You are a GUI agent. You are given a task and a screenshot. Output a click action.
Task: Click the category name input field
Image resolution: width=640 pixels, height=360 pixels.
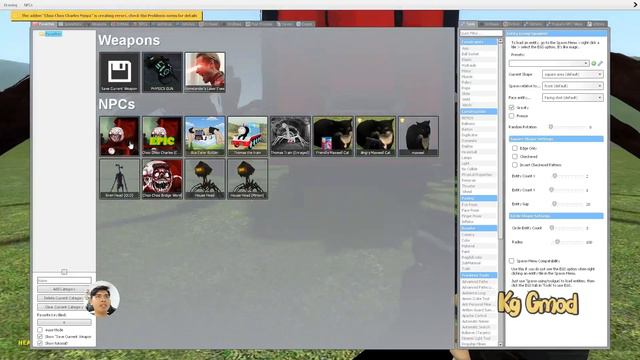[64, 280]
